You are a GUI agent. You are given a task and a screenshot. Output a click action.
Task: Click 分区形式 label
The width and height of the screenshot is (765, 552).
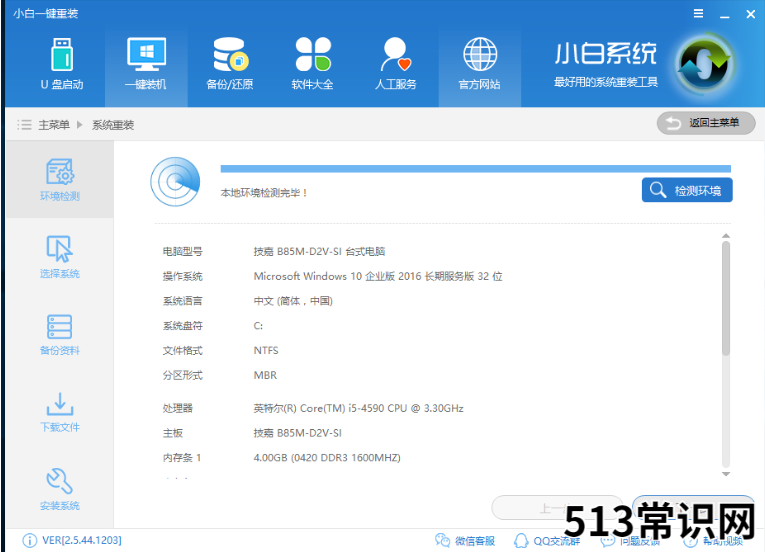[182, 375]
